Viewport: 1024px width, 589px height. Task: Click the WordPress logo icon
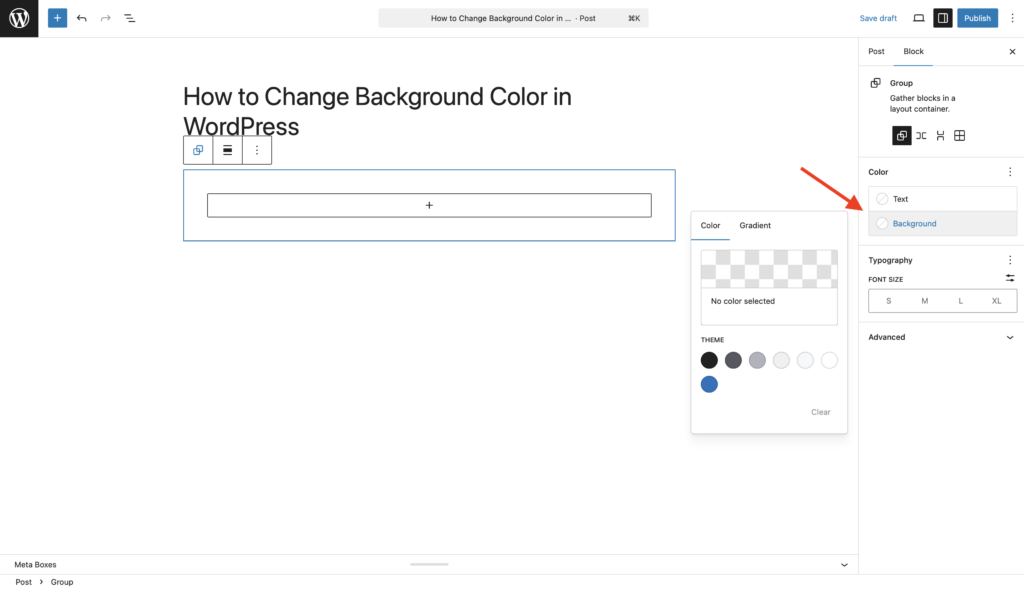(19, 18)
